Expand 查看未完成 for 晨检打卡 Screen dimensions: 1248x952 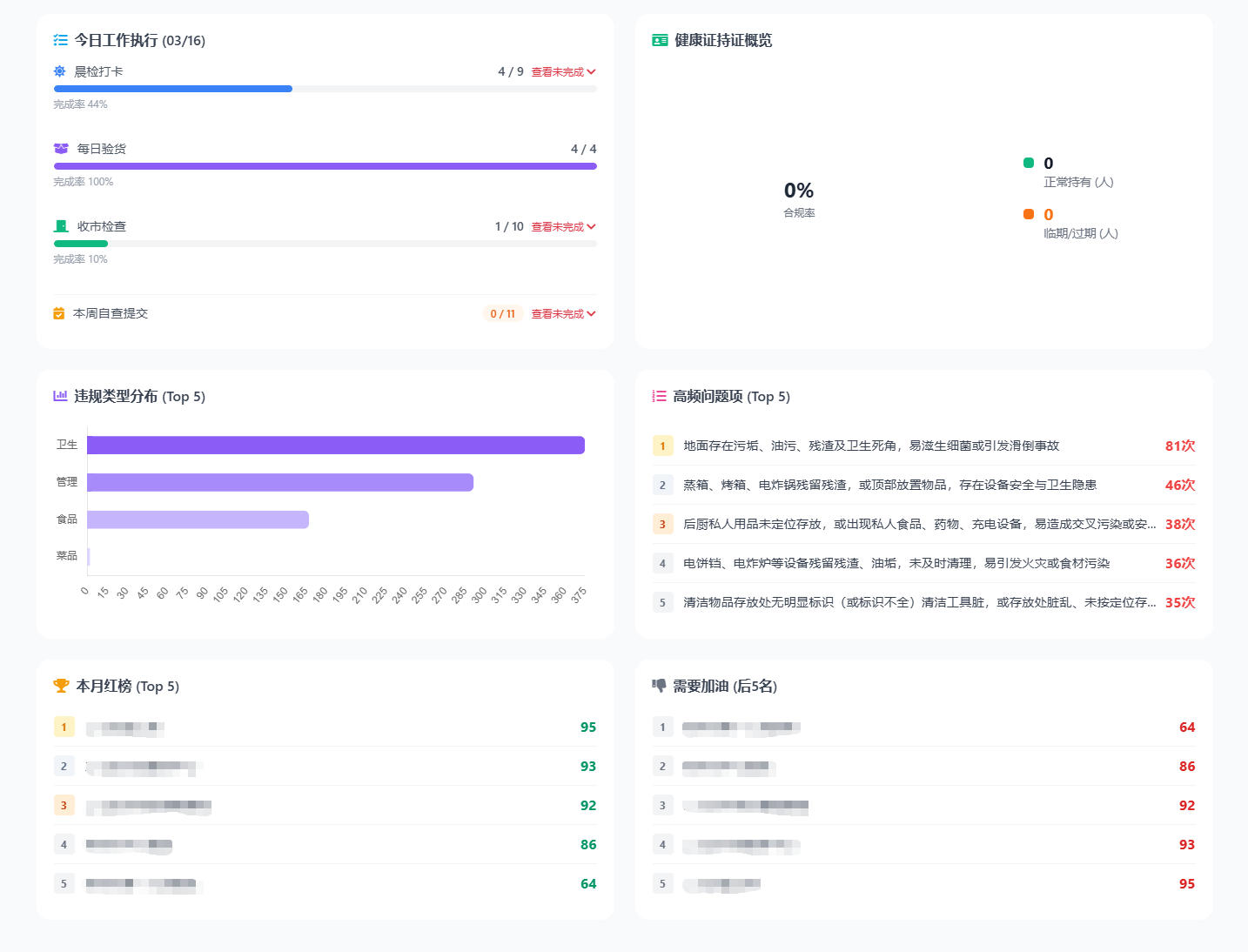coord(563,72)
